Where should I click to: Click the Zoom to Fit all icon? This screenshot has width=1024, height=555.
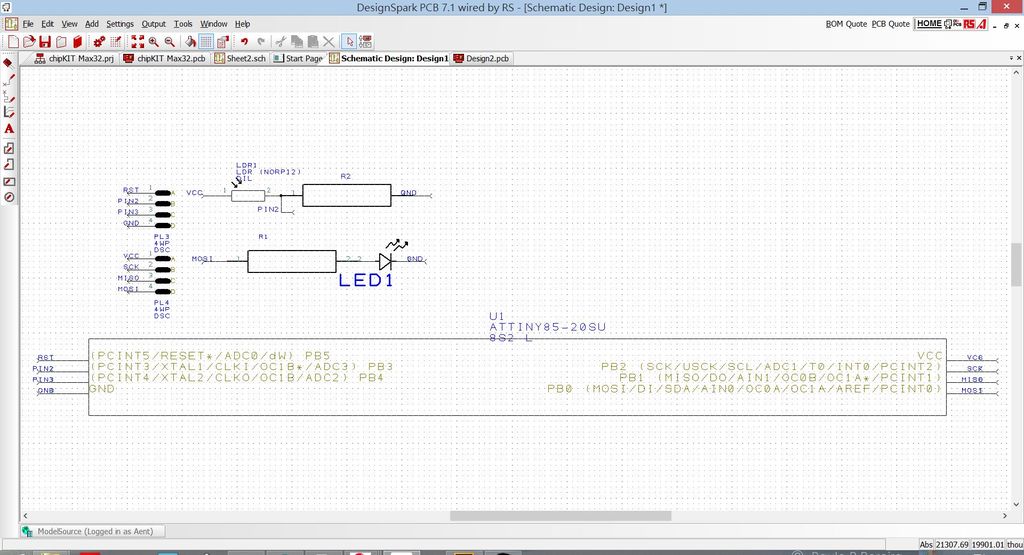(x=138, y=42)
